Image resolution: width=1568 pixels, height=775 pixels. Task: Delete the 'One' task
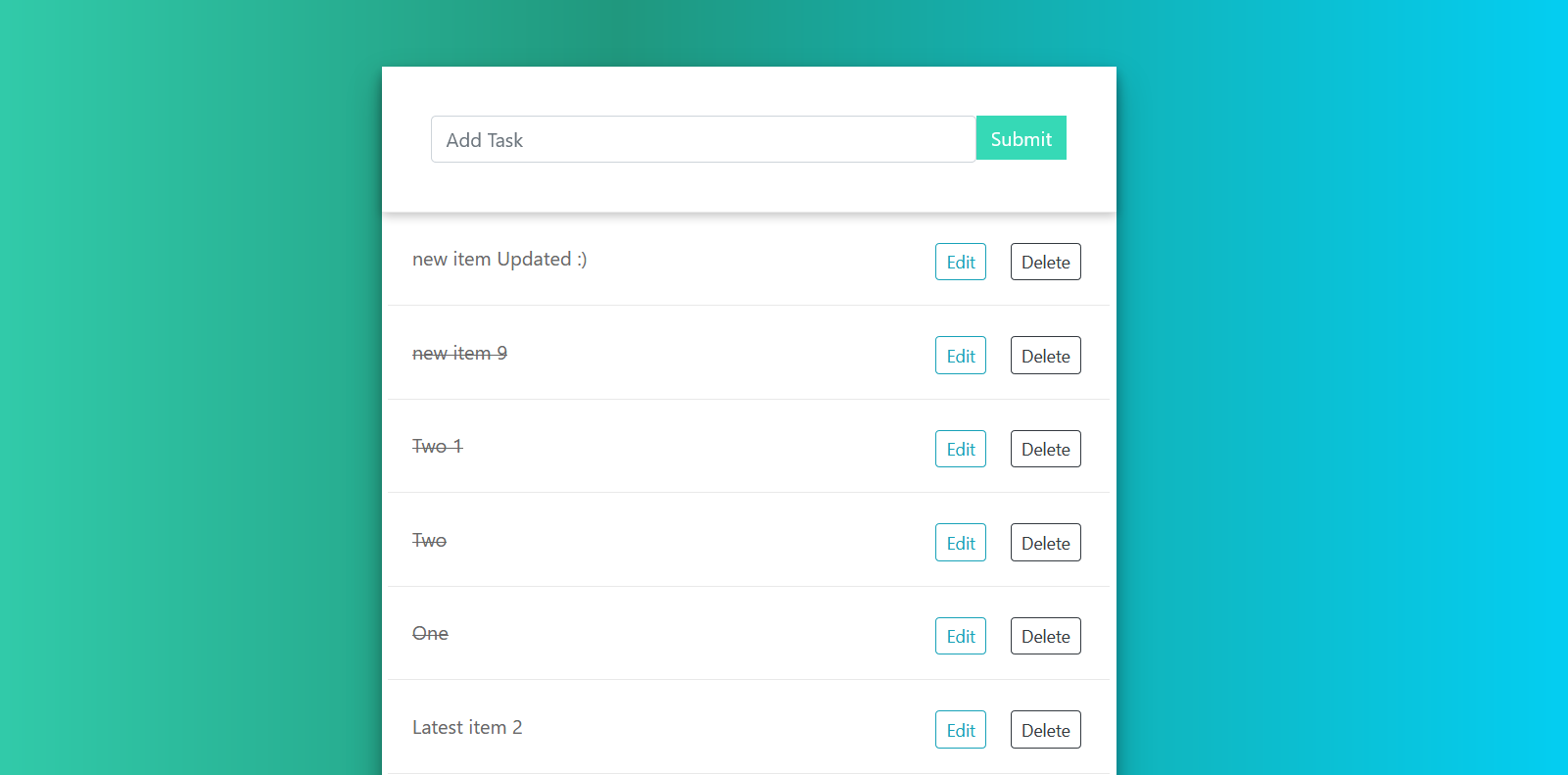click(x=1045, y=636)
